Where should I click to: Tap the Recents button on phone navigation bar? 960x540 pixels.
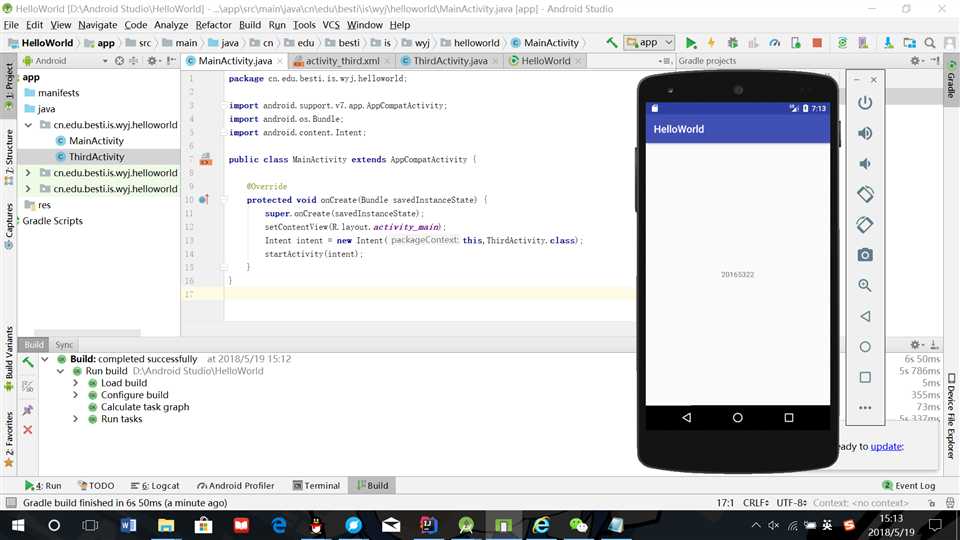click(789, 418)
